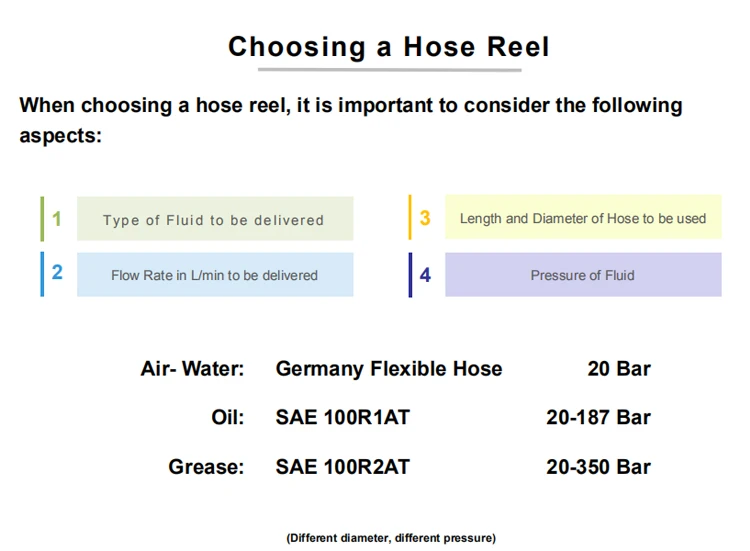The height and width of the screenshot is (551, 750).
Task: Click the "20-350 Bar" pressure value
Action: [x=598, y=467]
